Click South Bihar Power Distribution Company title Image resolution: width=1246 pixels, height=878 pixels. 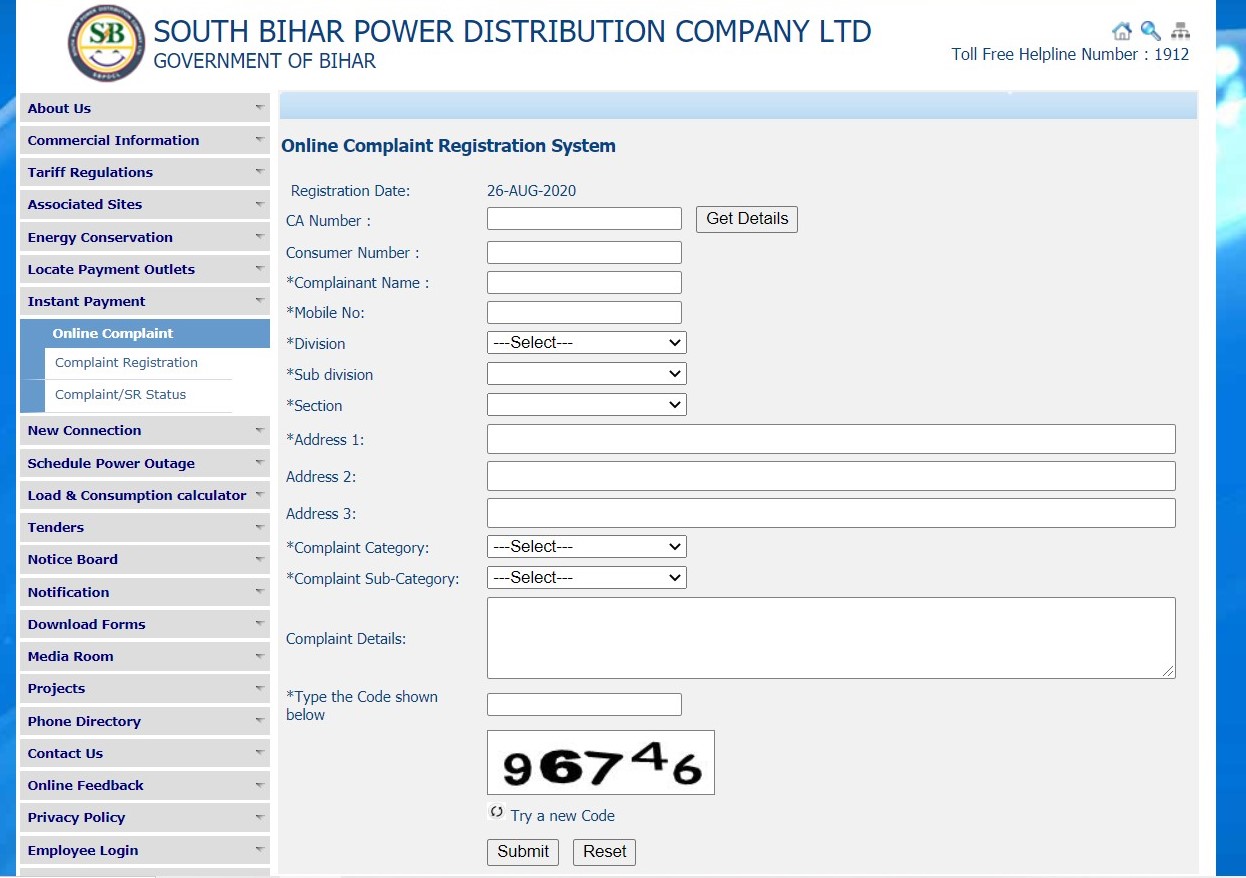[512, 31]
